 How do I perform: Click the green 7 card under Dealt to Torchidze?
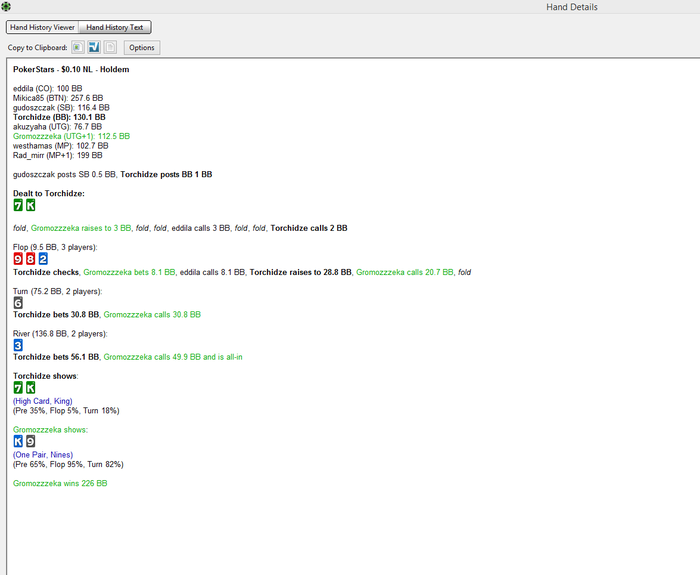(18, 205)
